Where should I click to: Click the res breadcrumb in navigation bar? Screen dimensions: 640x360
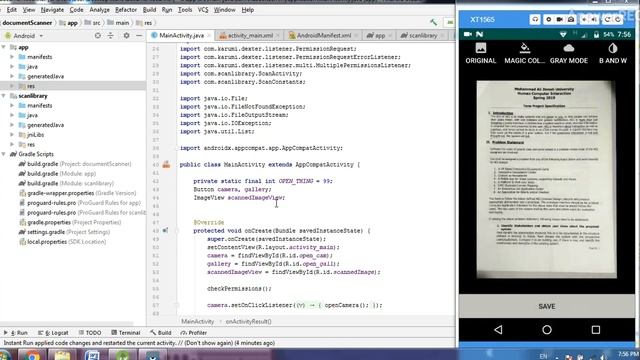pyautogui.click(x=144, y=23)
